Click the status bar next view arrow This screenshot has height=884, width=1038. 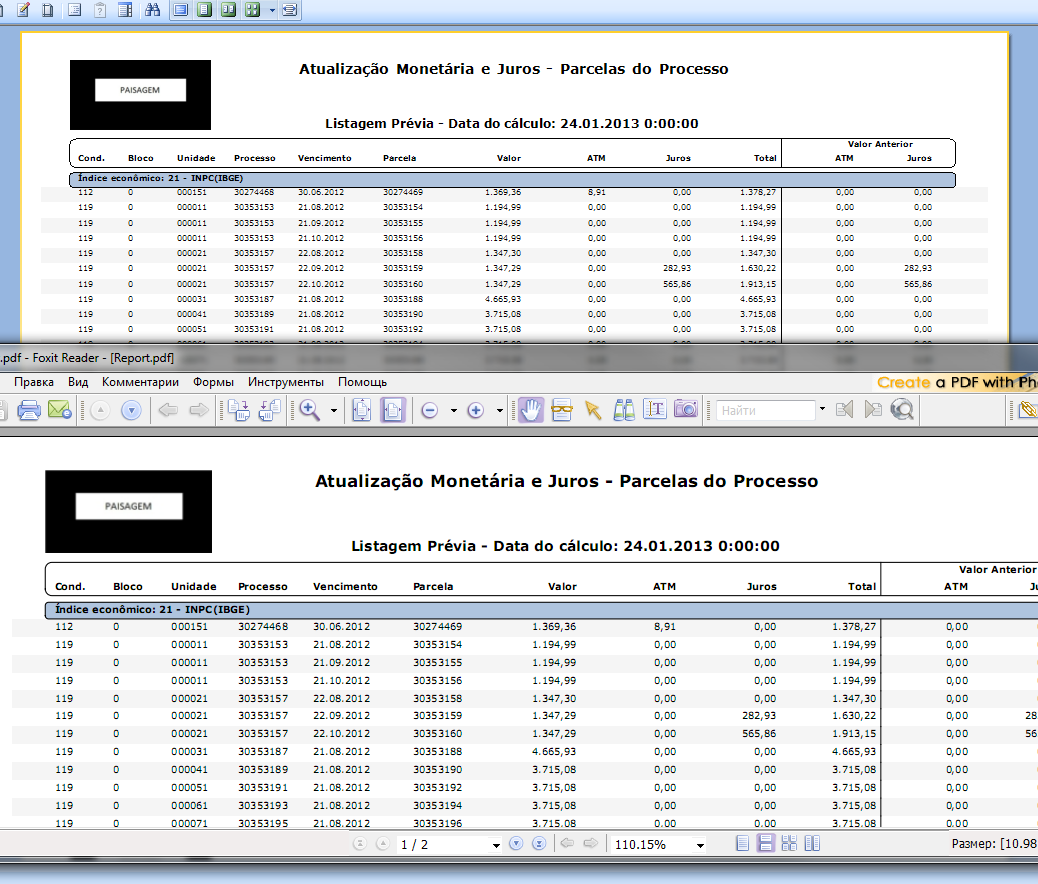click(x=590, y=843)
